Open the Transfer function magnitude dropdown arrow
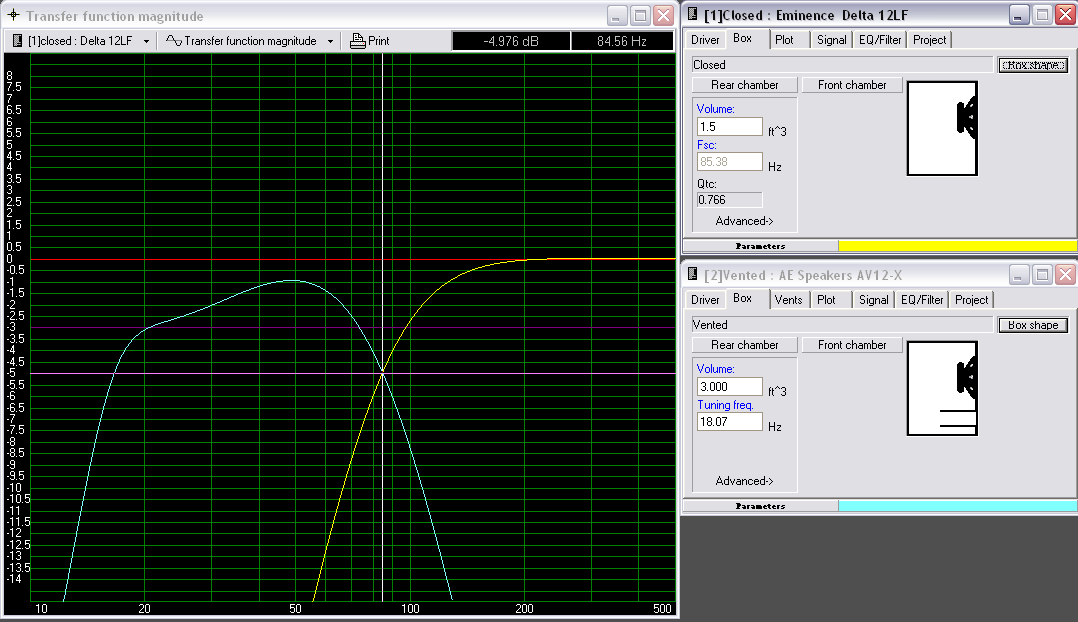1078x622 pixels. click(x=330, y=41)
